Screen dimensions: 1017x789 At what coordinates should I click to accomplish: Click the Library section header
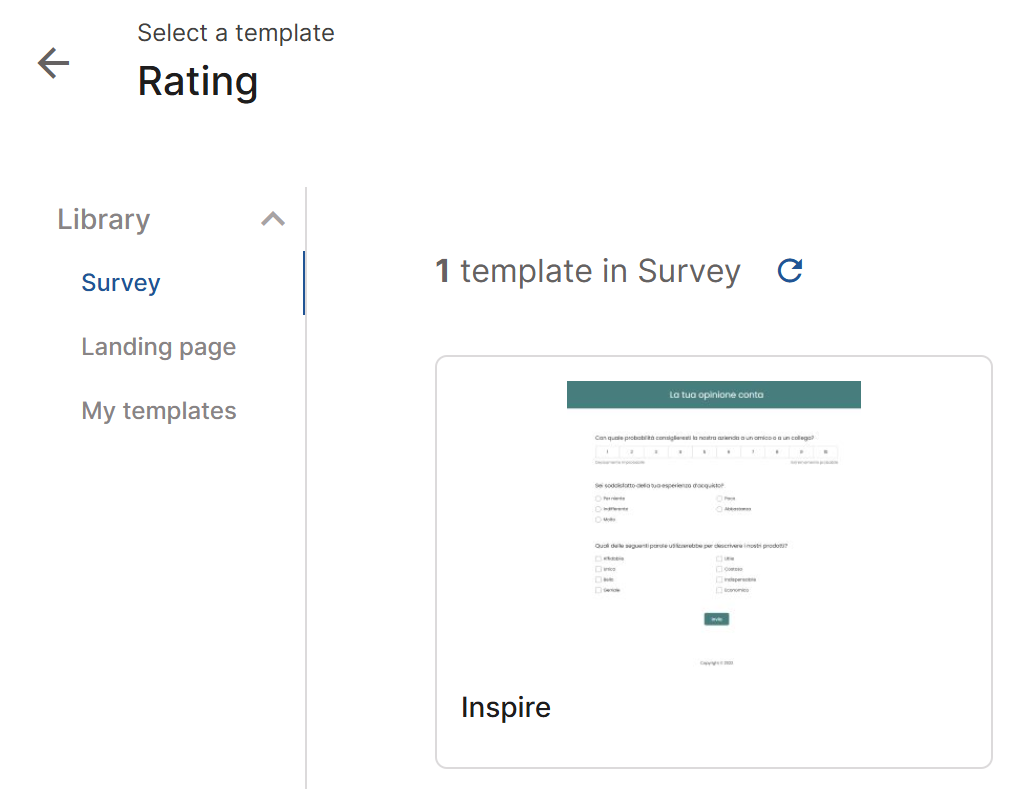pos(104,219)
